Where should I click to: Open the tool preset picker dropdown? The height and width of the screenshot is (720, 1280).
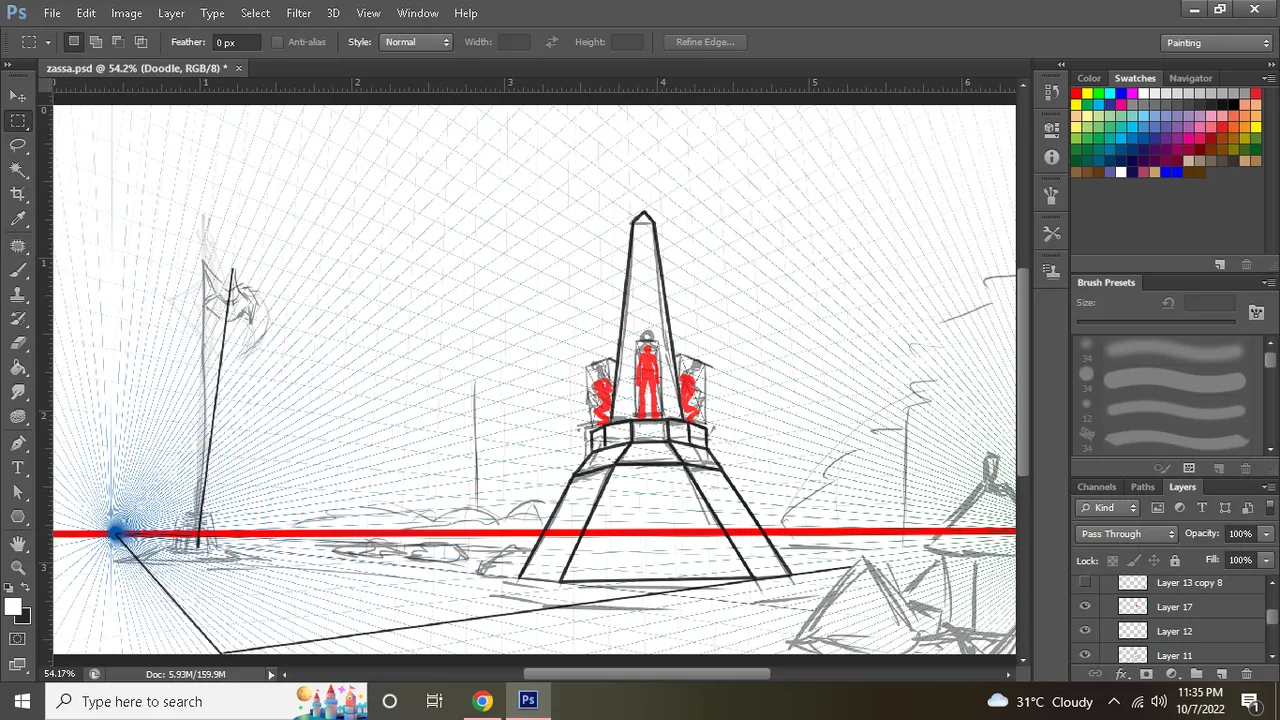pyautogui.click(x=49, y=42)
